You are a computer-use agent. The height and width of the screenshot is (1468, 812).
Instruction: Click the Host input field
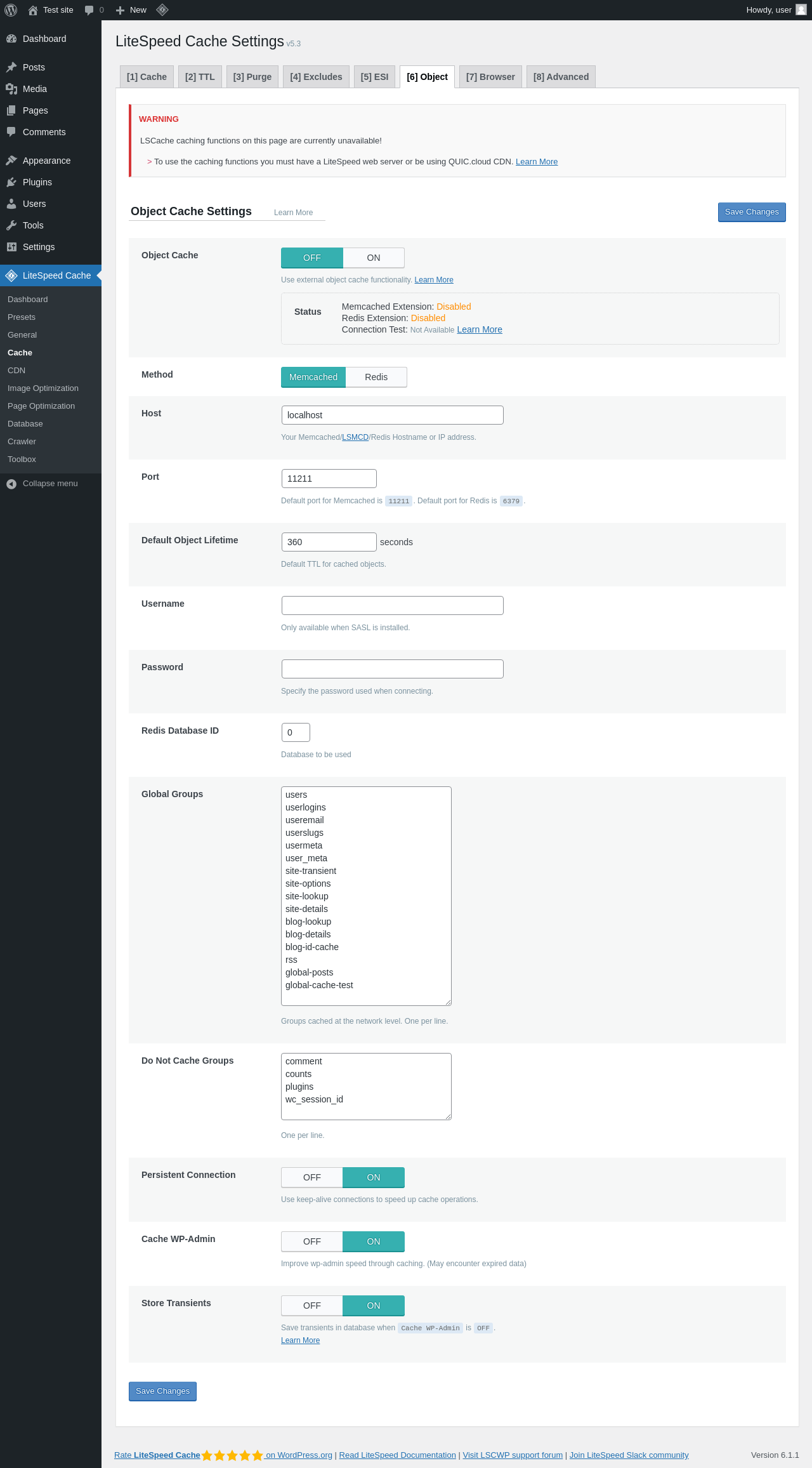[x=393, y=415]
